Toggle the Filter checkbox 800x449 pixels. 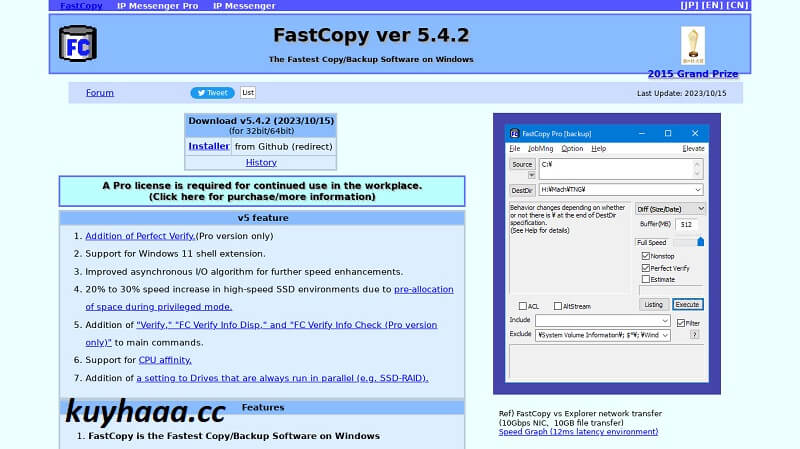tap(681, 323)
